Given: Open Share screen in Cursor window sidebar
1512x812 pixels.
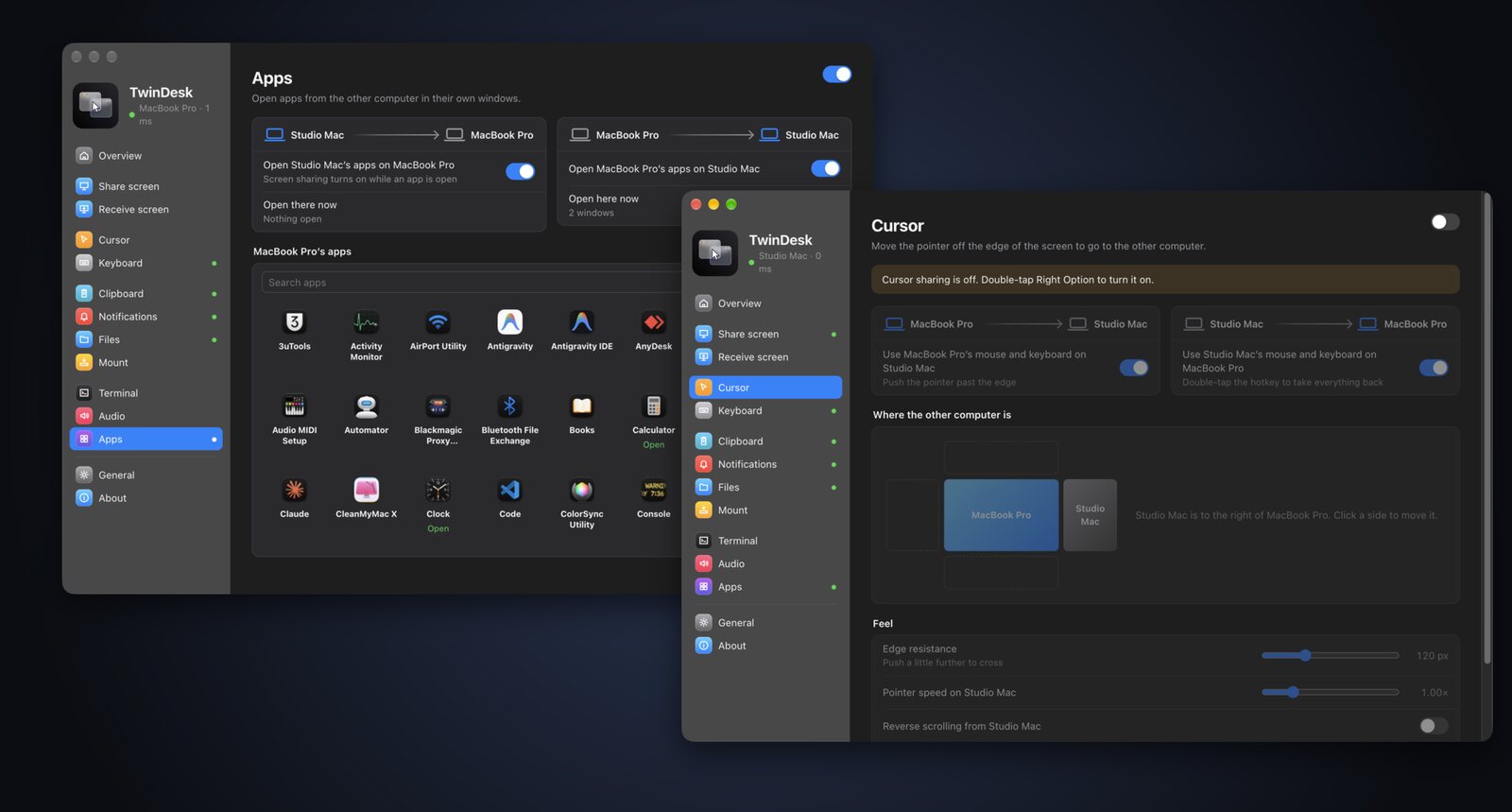Looking at the screenshot, I should (x=765, y=334).
